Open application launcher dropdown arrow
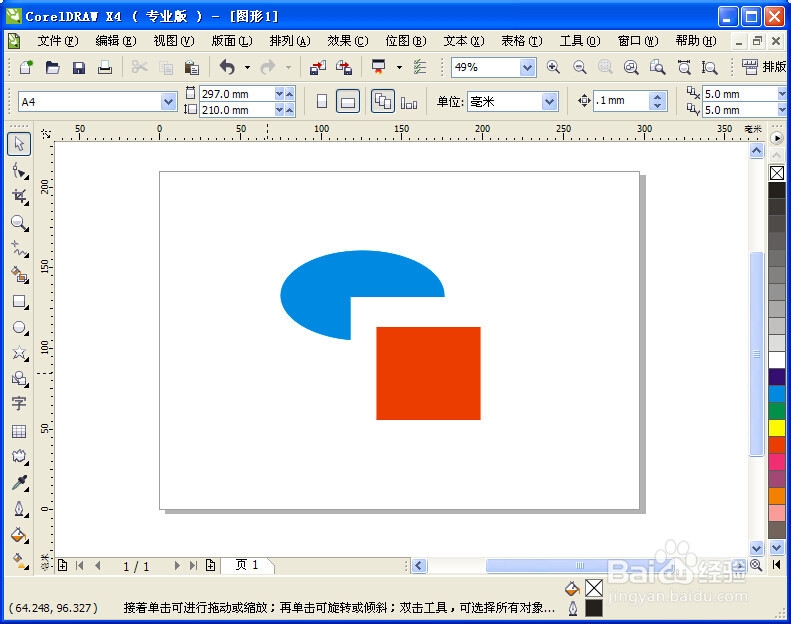 tap(400, 67)
